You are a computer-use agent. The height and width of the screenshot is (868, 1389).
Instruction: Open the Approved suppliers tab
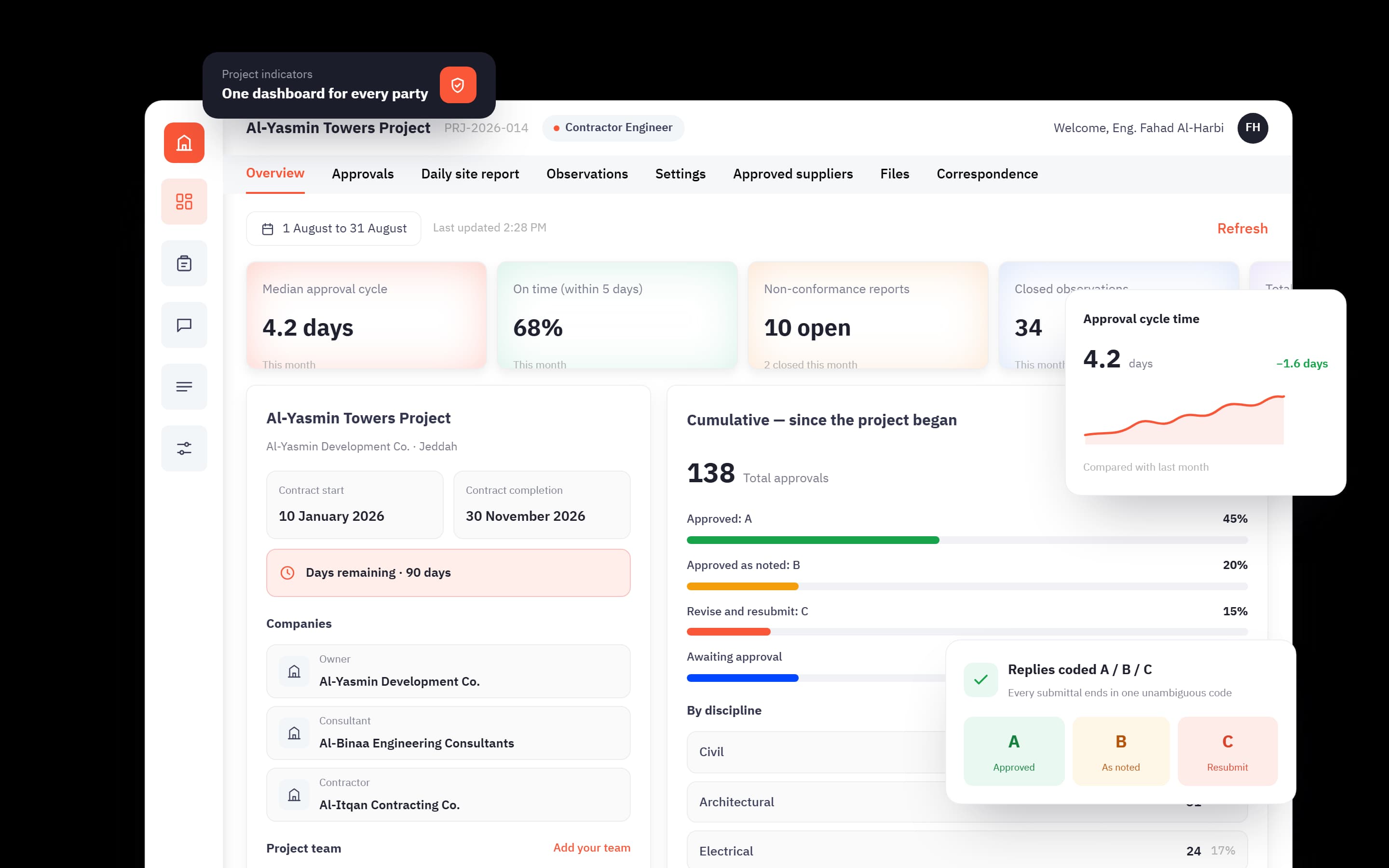(793, 174)
